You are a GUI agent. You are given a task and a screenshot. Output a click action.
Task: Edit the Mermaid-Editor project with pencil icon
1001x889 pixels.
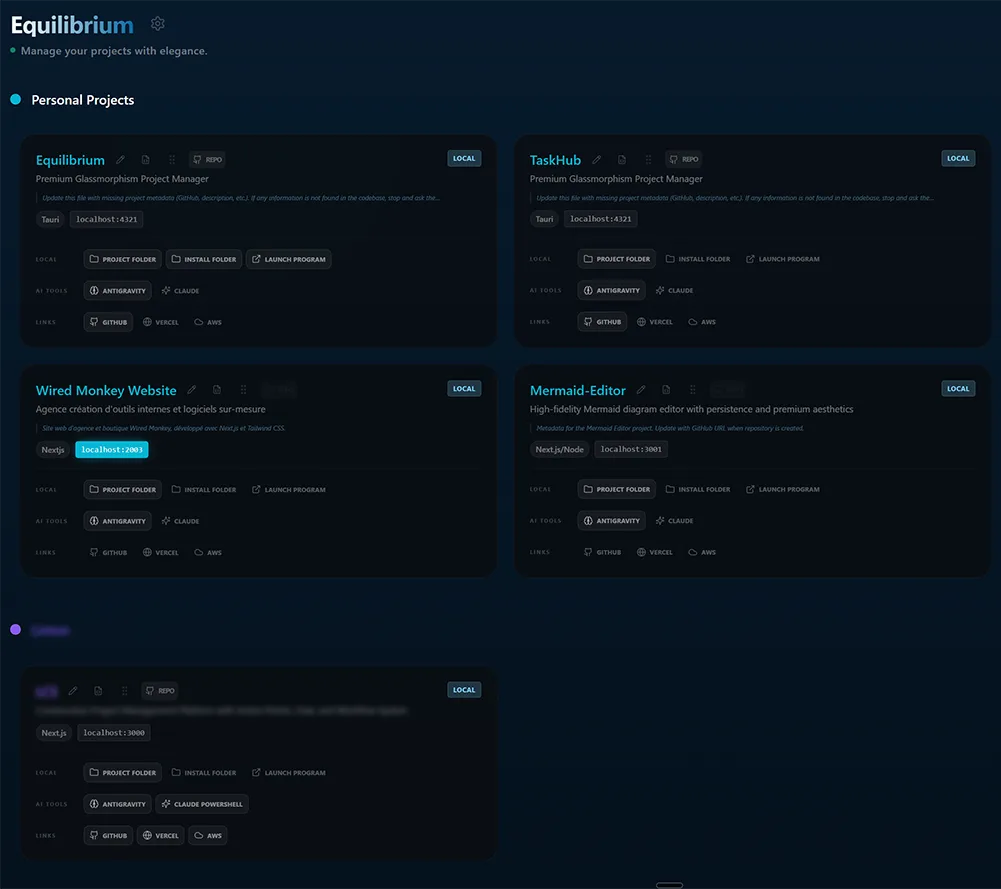pyautogui.click(x=641, y=390)
